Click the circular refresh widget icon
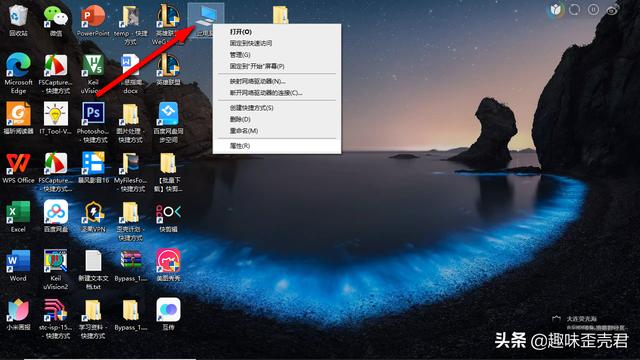640x360 pixels. pos(574,9)
